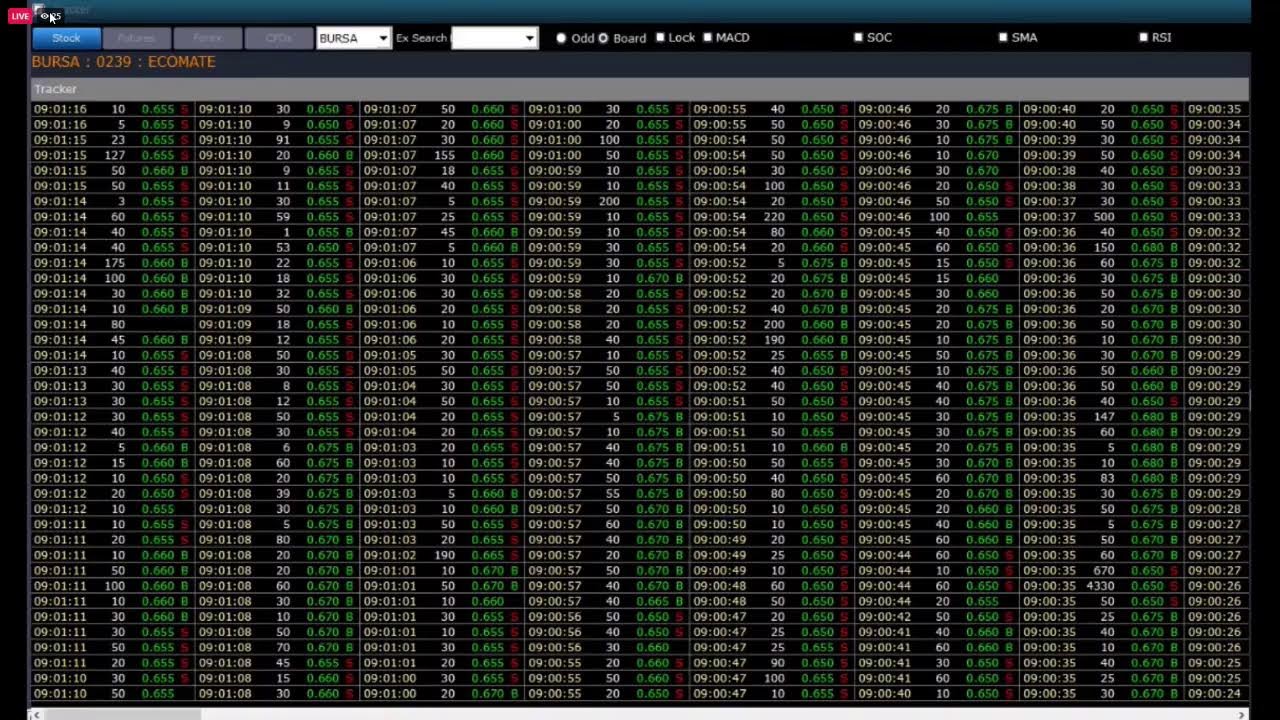Click the volume 150 cell at 09:00:36

pos(1104,248)
